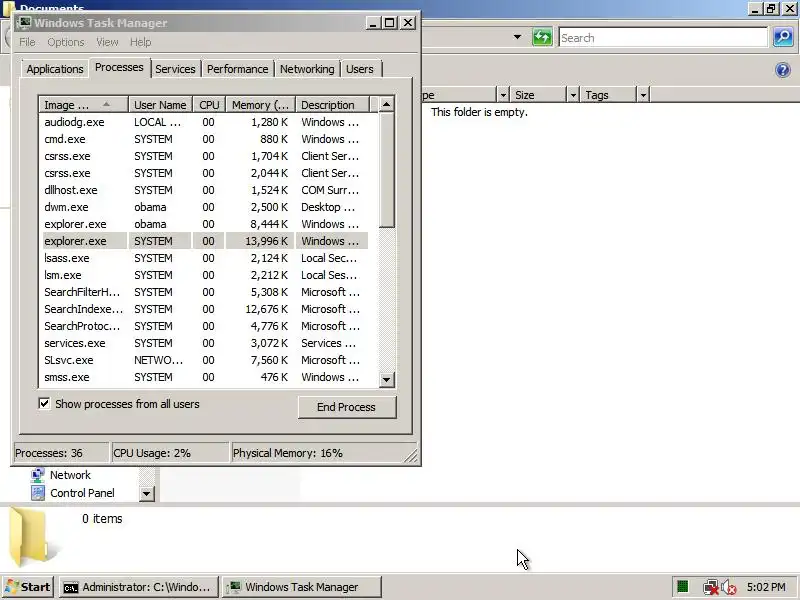Select the lsm.exe process
The image size is (800, 600).
coord(205,275)
